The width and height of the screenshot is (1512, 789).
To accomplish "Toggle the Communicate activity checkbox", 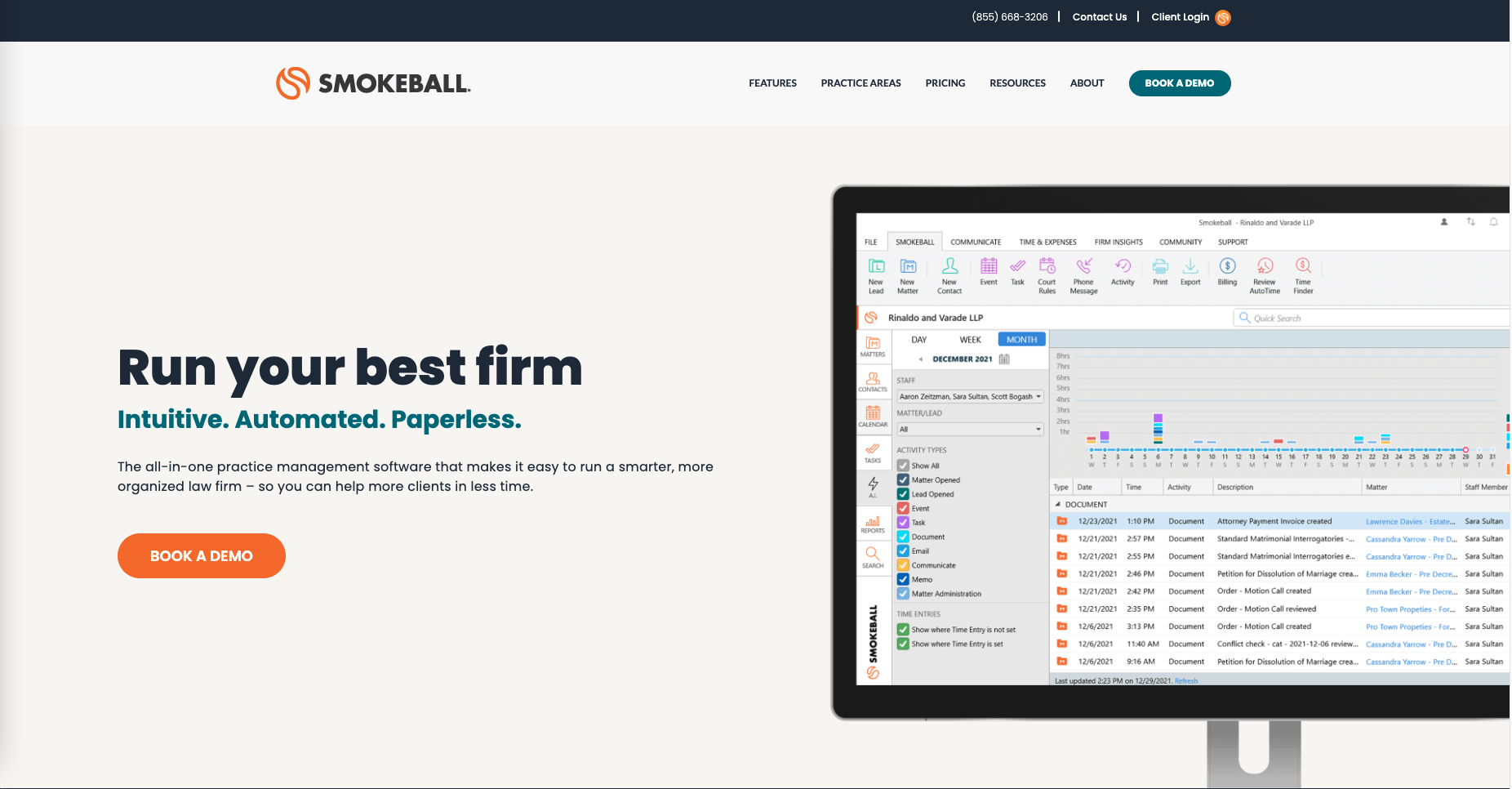I will [x=903, y=565].
